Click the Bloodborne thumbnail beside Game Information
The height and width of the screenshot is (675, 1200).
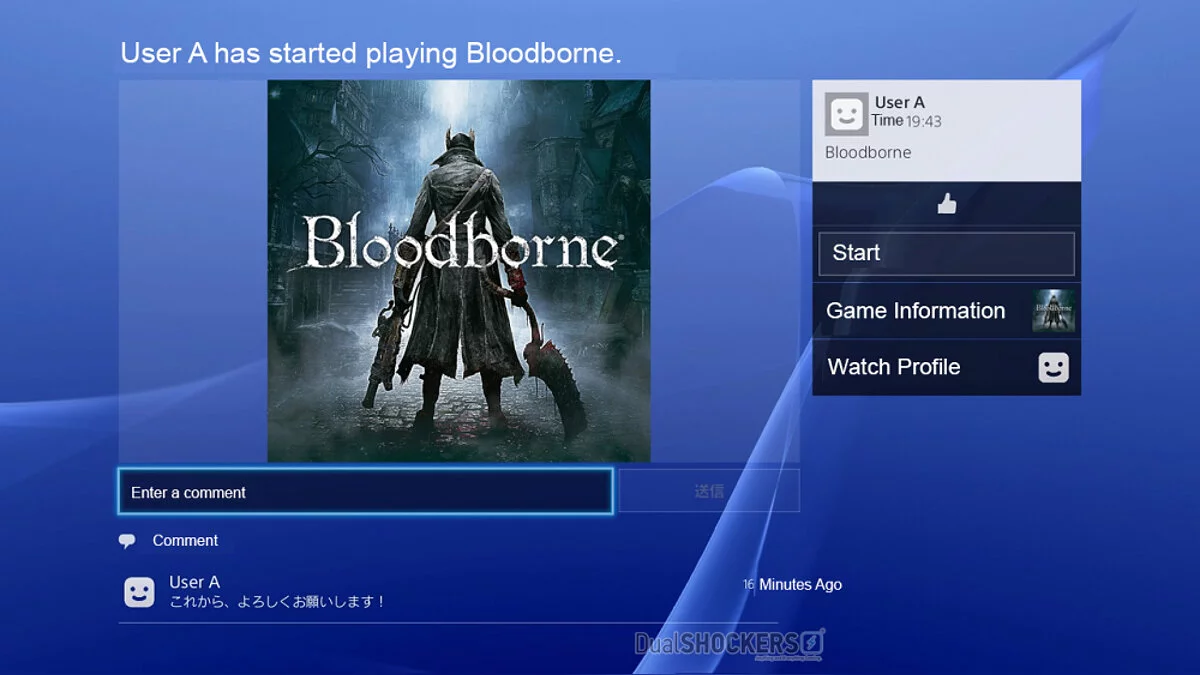click(1054, 311)
